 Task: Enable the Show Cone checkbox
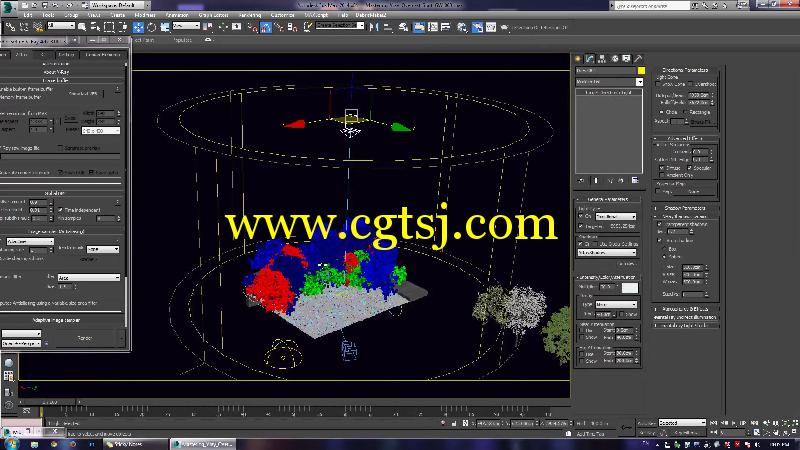[x=659, y=84]
